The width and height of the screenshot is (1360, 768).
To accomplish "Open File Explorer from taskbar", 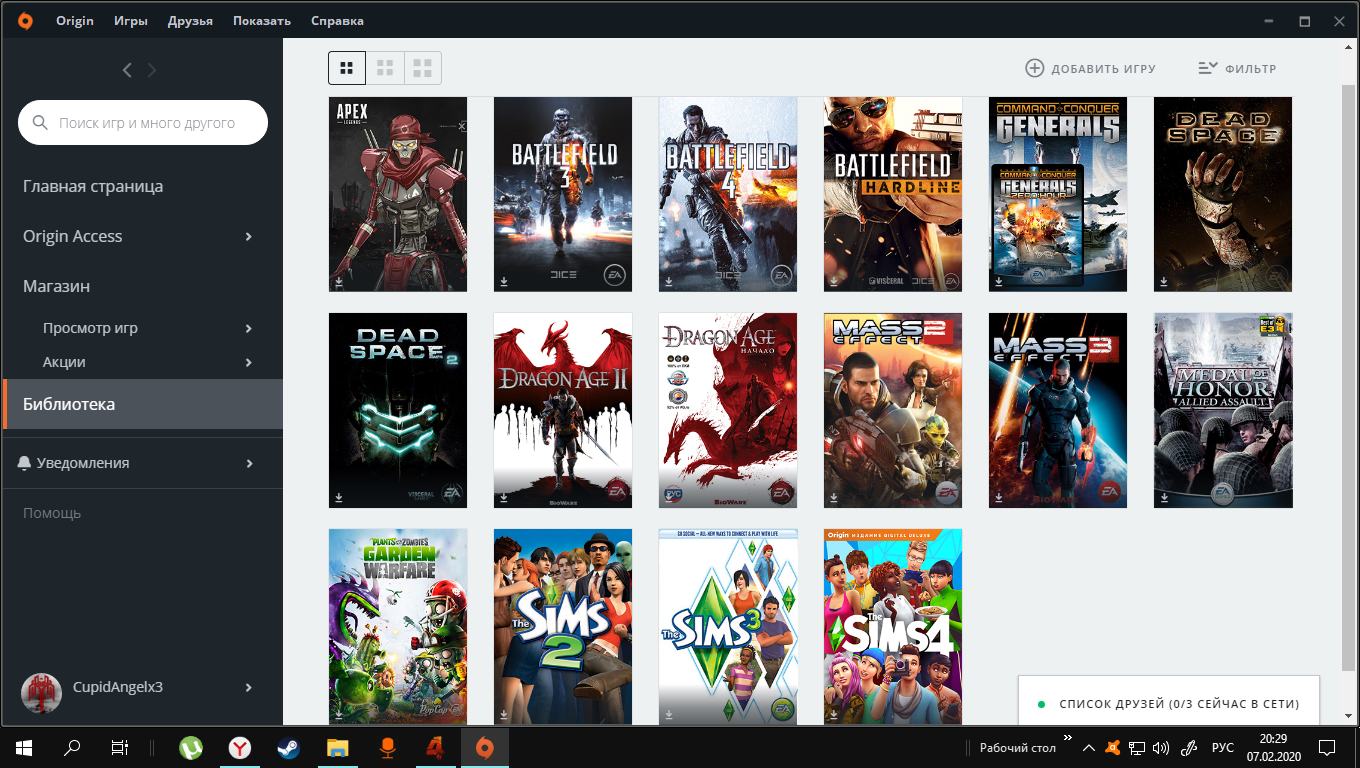I will coord(338,747).
